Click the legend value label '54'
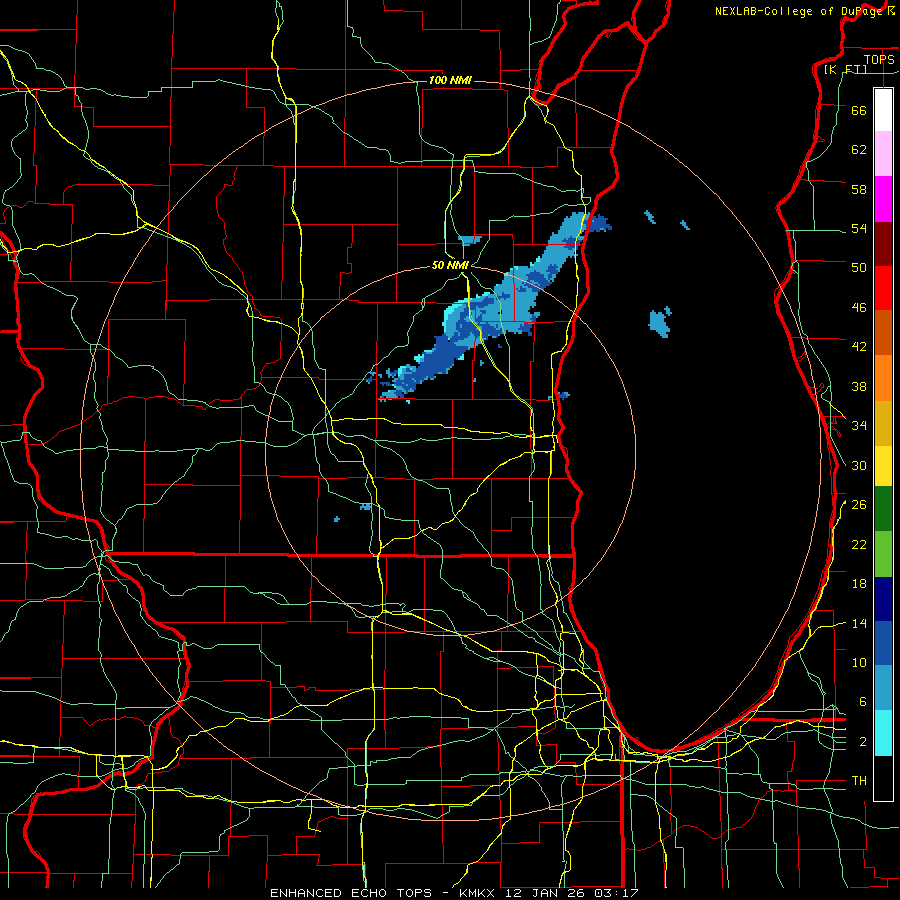 [x=859, y=228]
